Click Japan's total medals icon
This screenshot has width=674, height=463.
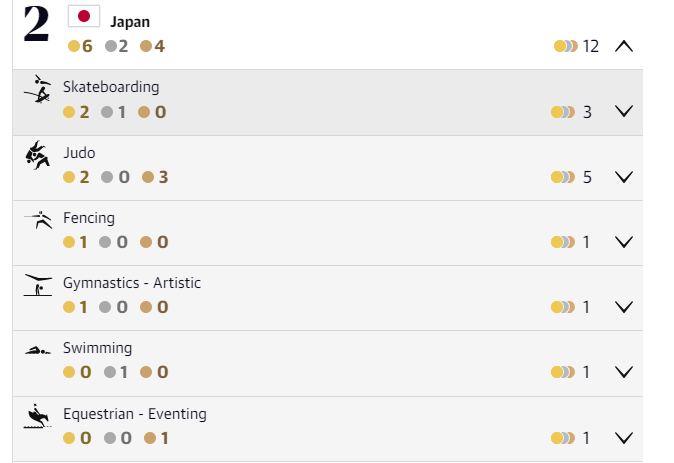[564, 46]
